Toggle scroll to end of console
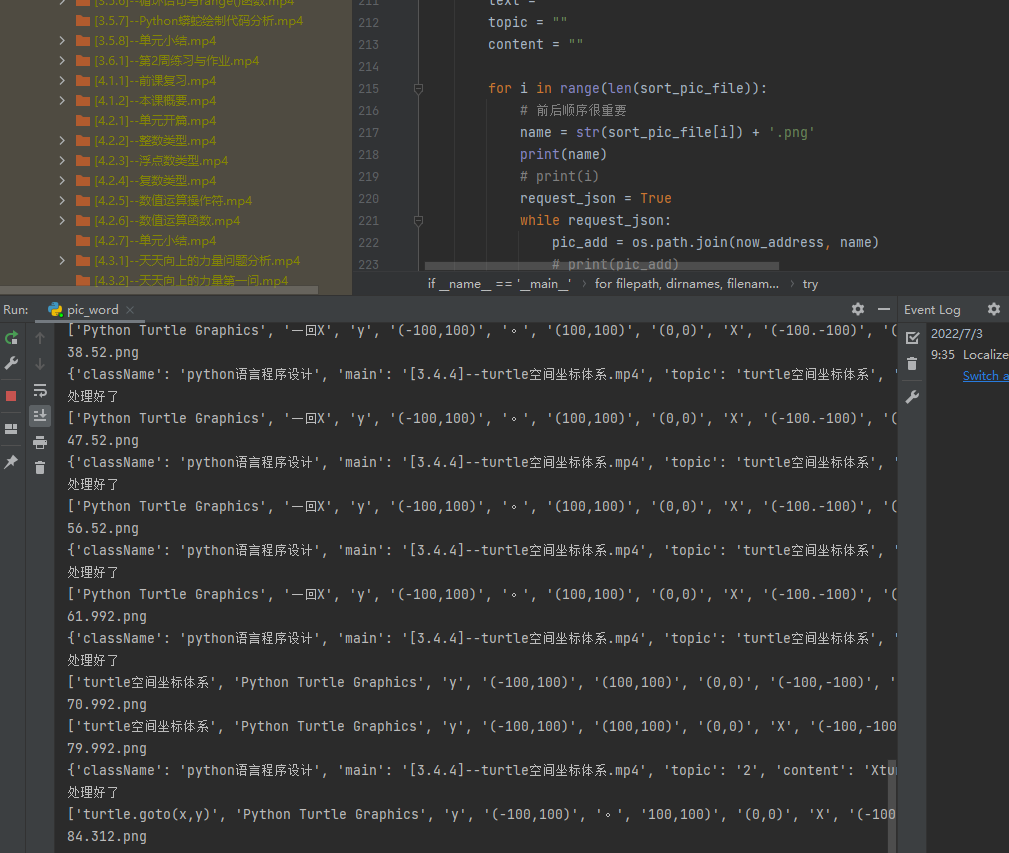Viewport: 1009px width, 853px height. tap(40, 416)
